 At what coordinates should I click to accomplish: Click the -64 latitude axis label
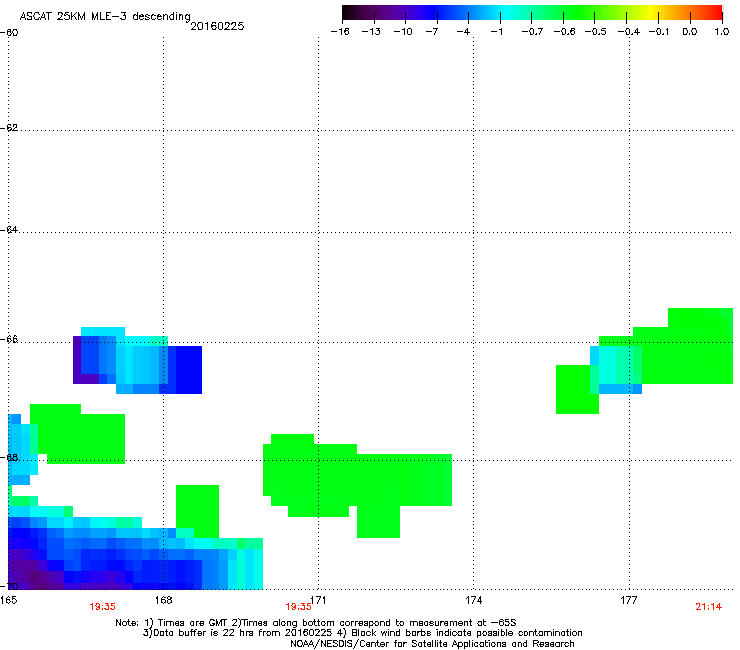click(x=9, y=230)
